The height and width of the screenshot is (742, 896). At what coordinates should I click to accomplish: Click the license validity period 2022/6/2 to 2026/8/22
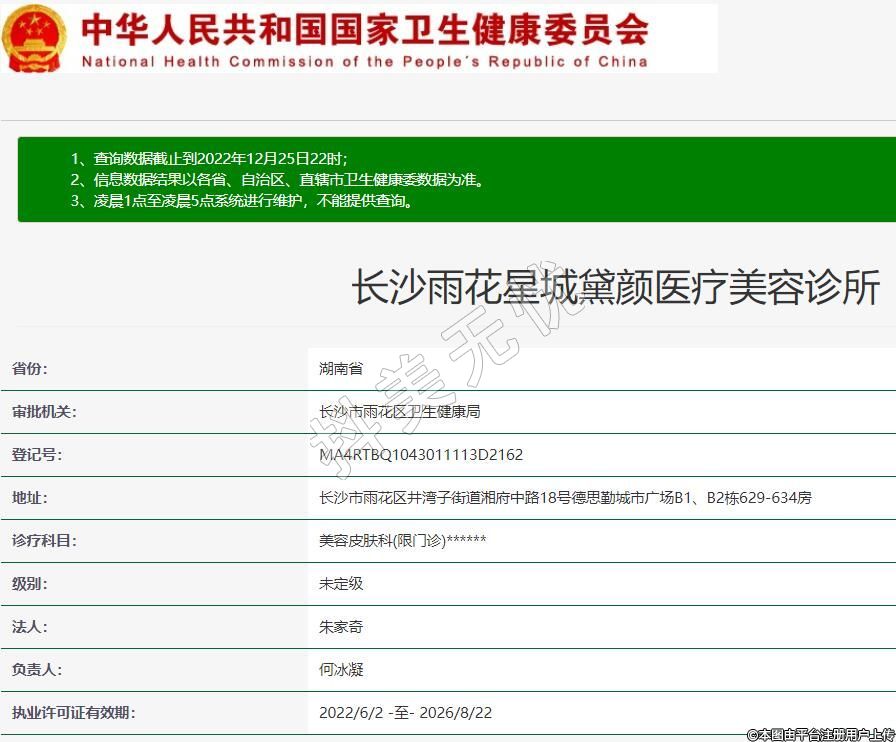(x=405, y=713)
